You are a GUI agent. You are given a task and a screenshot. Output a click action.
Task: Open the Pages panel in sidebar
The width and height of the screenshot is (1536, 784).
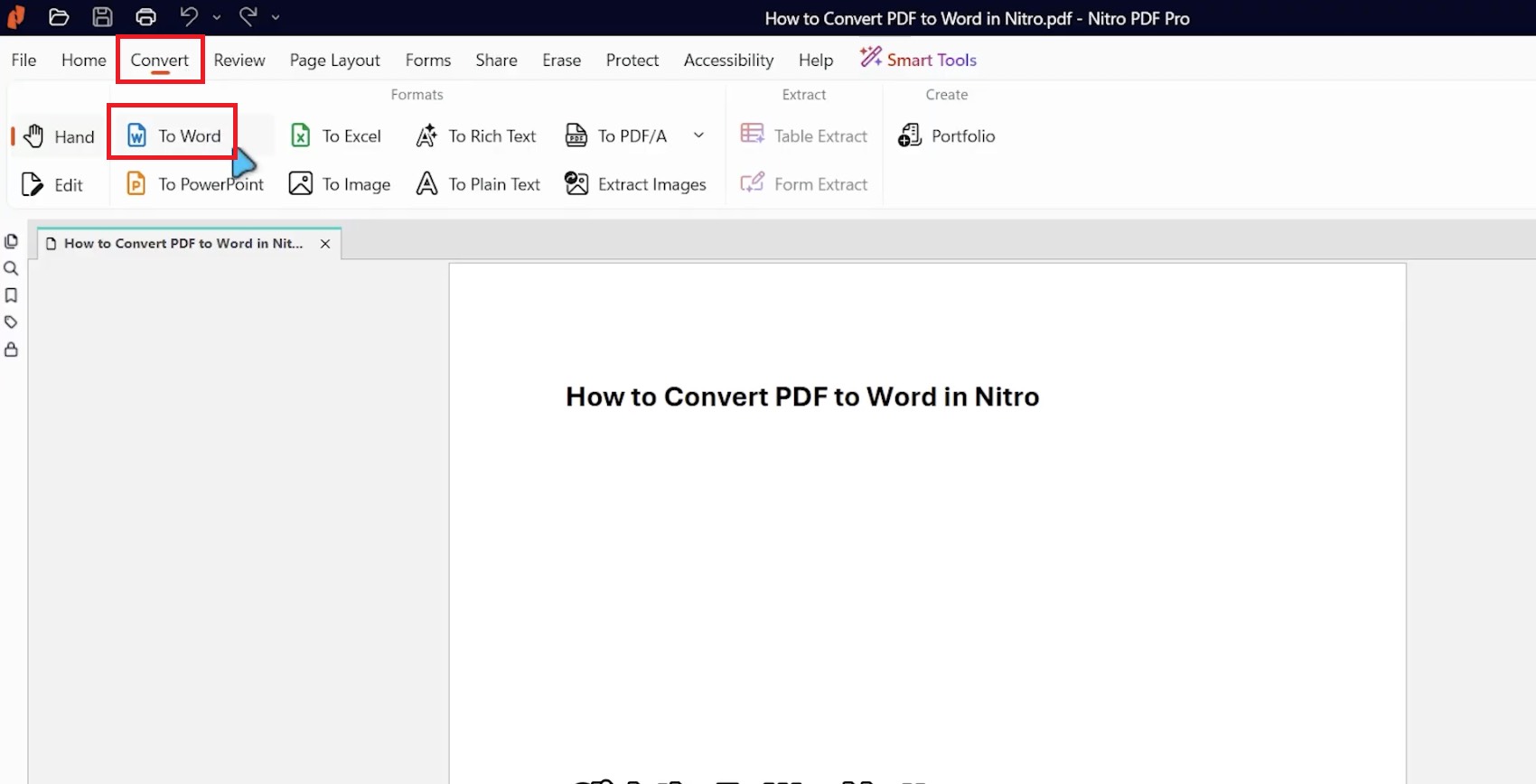tap(11, 241)
